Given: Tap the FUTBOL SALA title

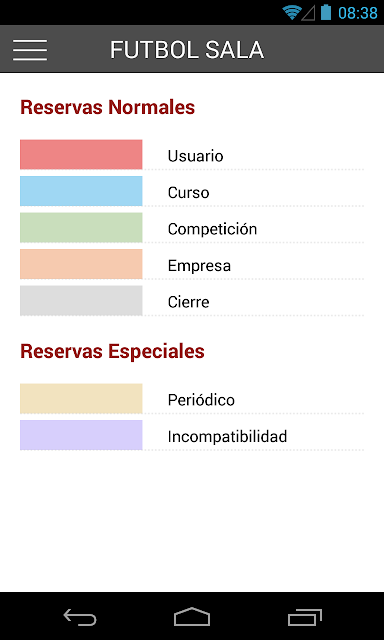Looking at the screenshot, I should pyautogui.click(x=187, y=50).
